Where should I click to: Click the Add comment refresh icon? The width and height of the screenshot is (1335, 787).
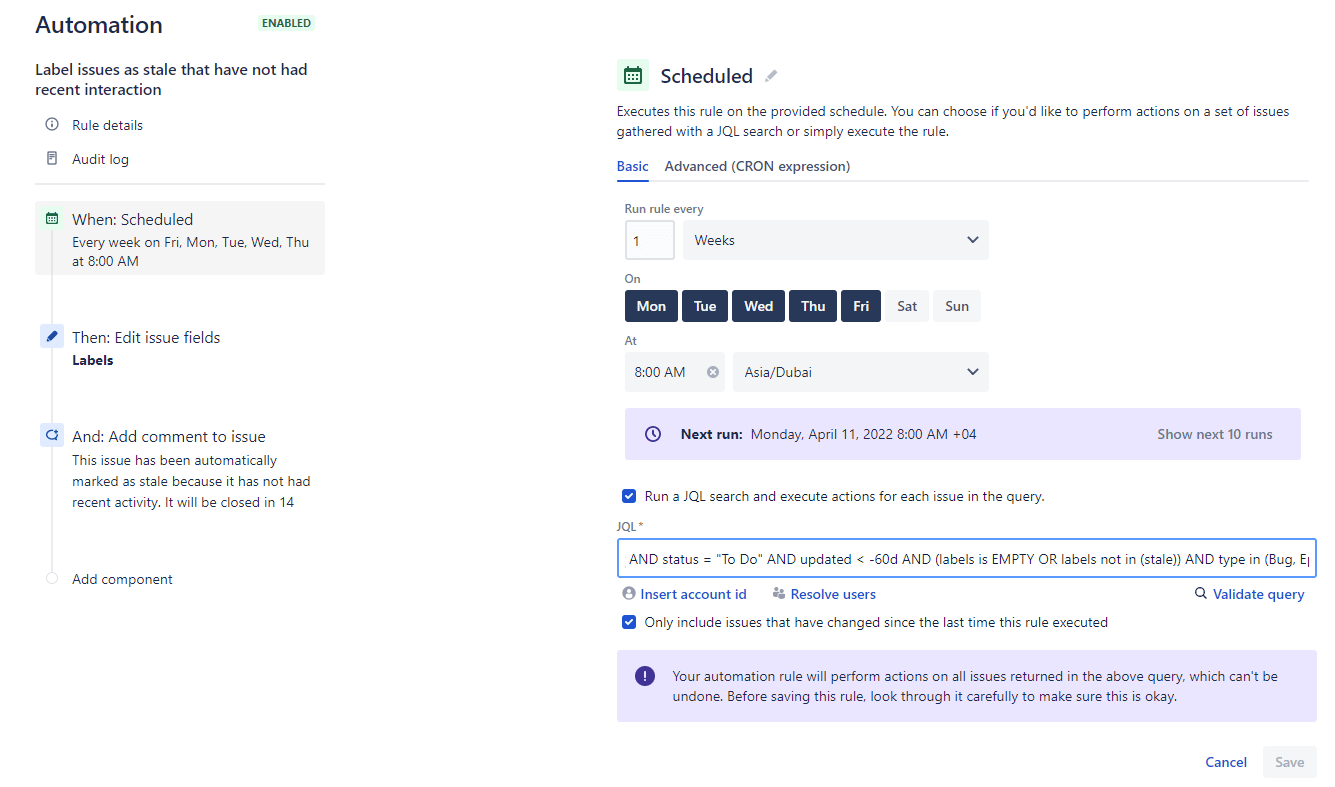pyautogui.click(x=52, y=436)
